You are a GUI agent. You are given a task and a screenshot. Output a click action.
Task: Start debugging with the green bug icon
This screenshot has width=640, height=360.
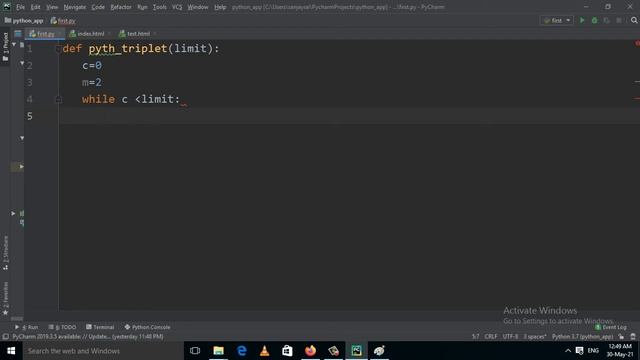(594, 20)
